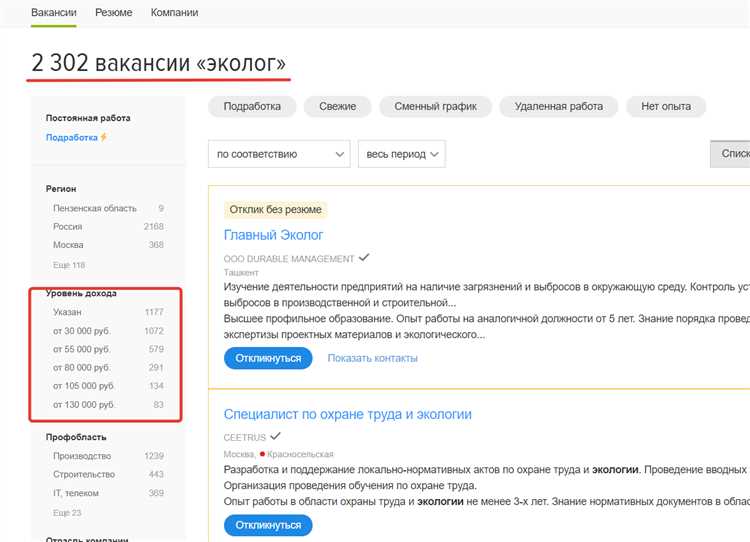Viewport: 750px width, 542px height.
Task: Filter by region Москва
Action: click(108, 244)
